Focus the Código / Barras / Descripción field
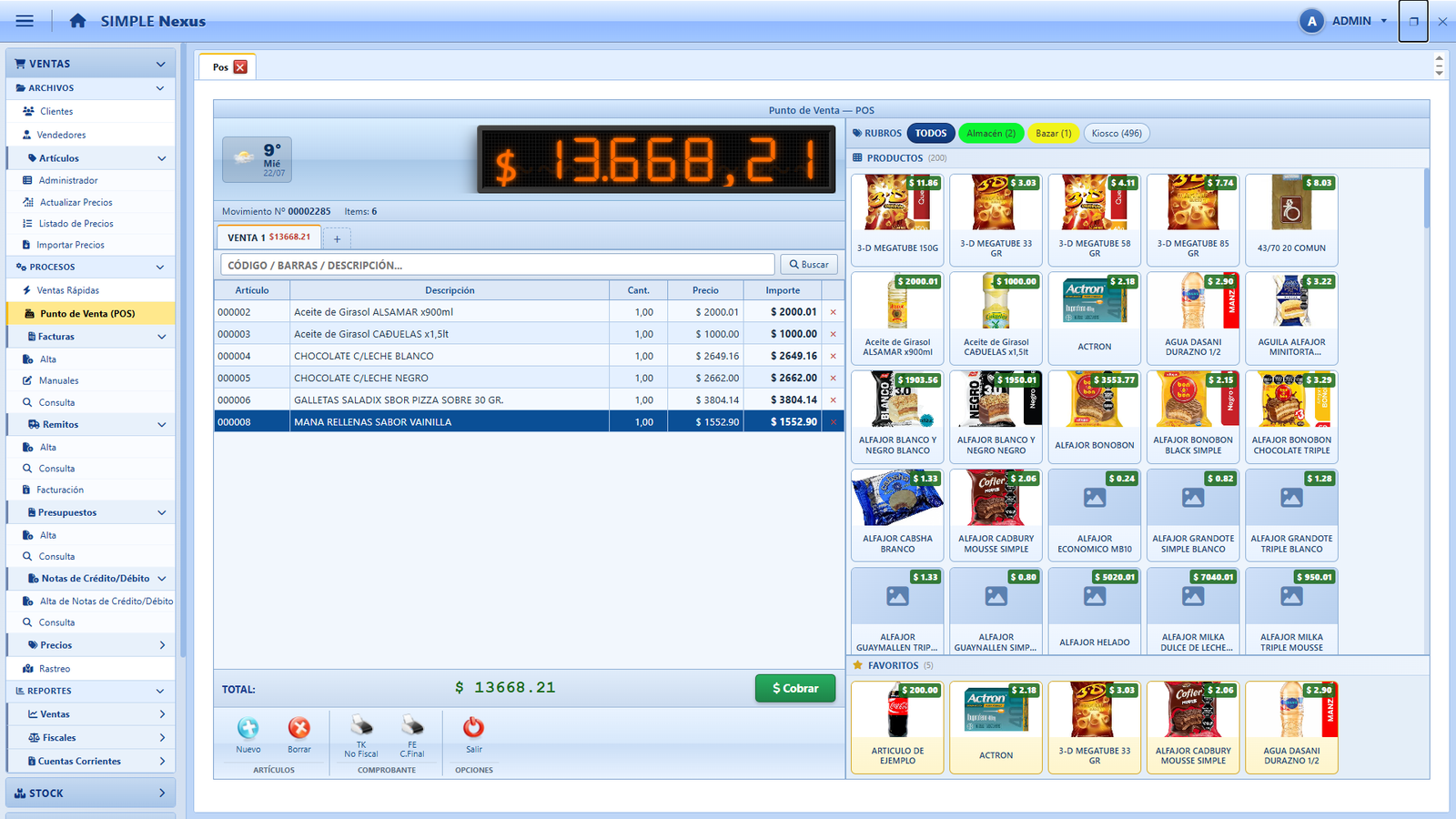Viewport: 1456px width, 819px height. [497, 265]
